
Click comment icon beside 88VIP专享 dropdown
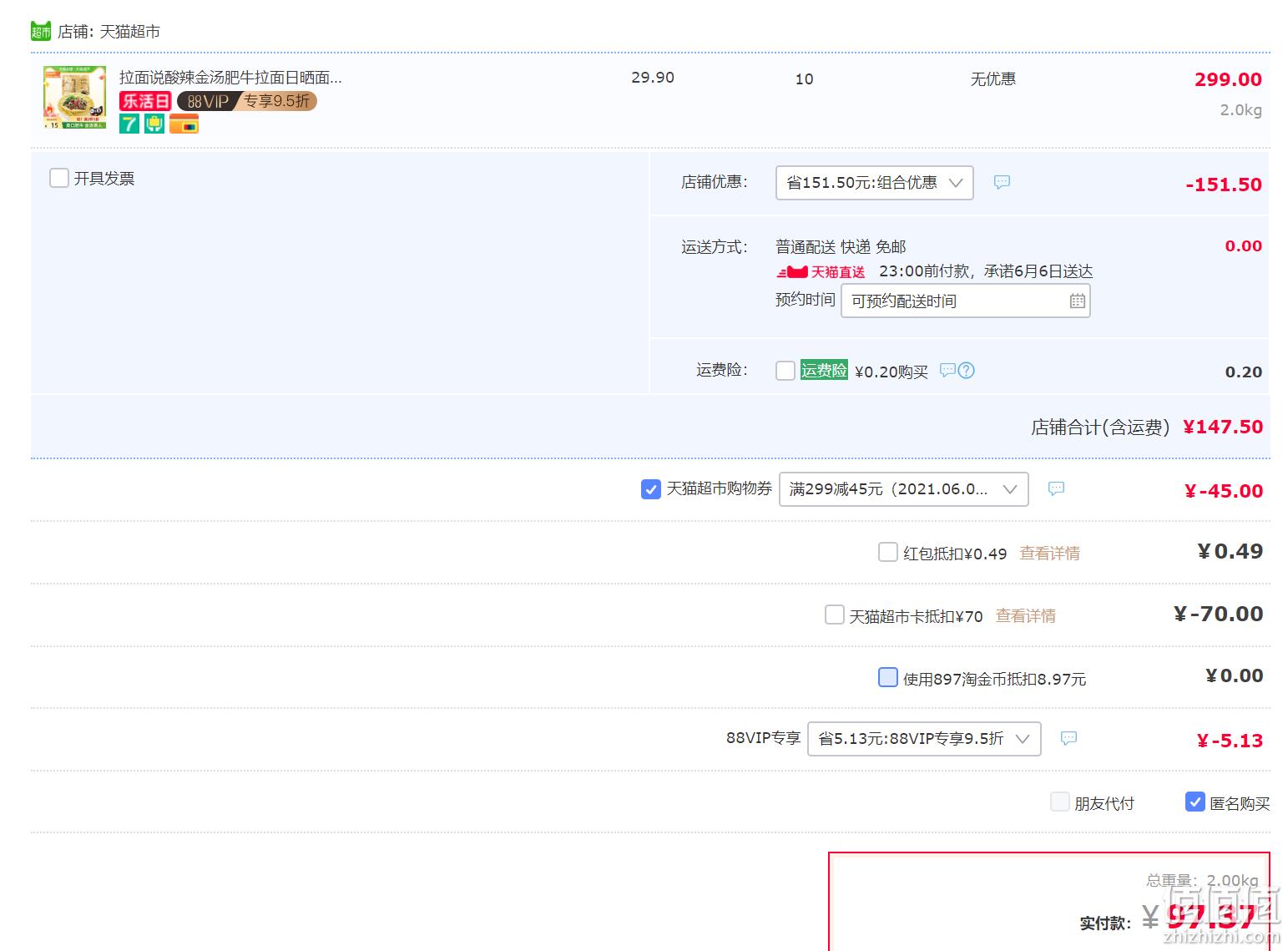[x=1068, y=738]
